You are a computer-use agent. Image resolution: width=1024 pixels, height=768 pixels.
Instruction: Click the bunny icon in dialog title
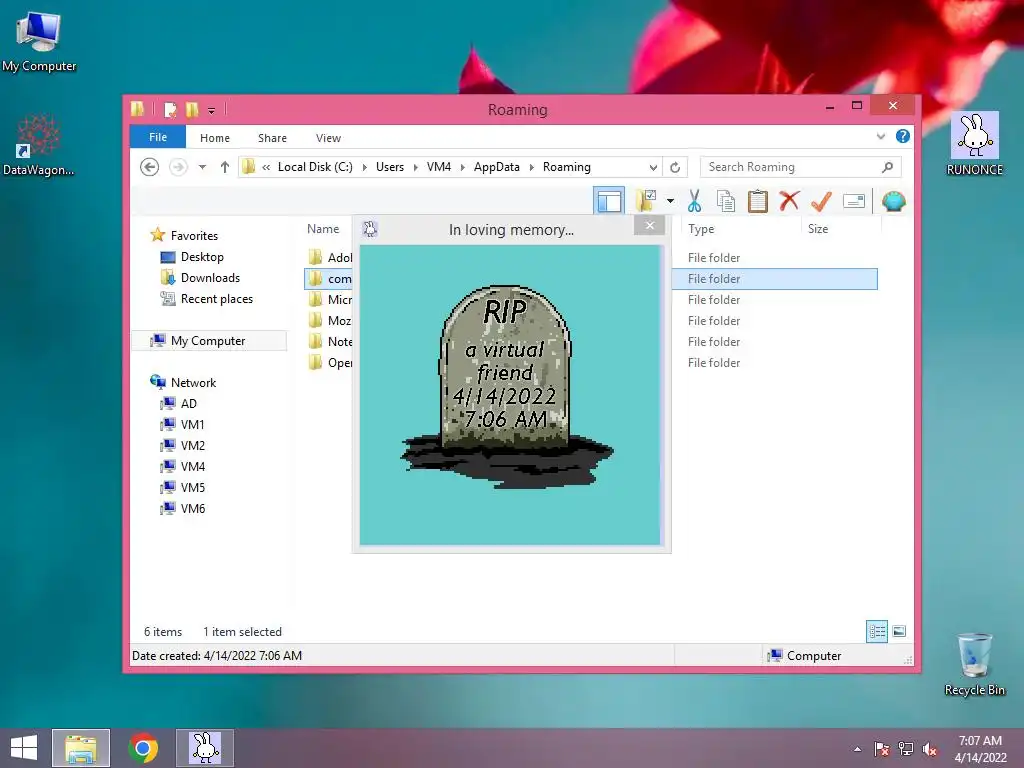tap(370, 229)
